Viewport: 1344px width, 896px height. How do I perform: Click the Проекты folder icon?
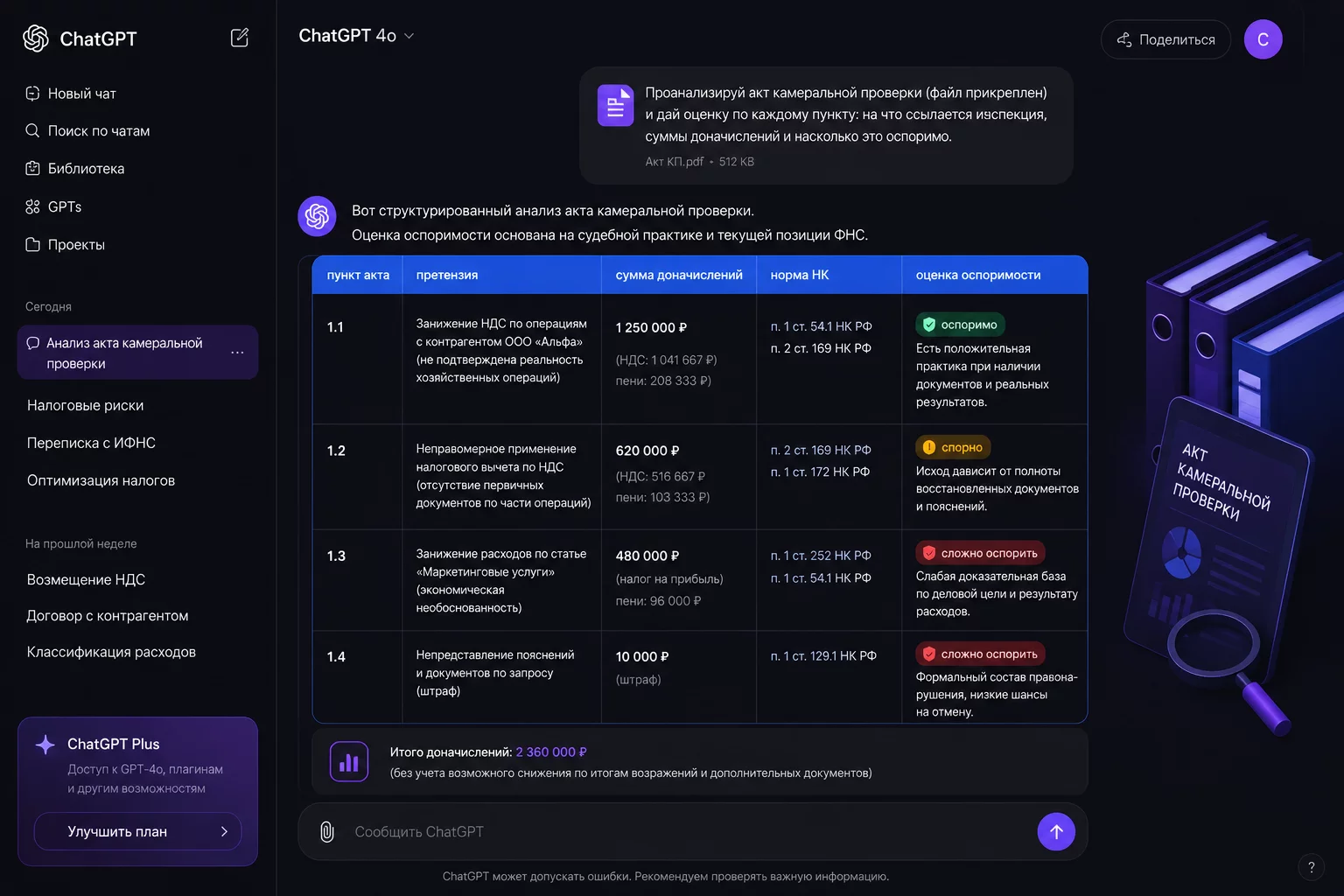click(x=32, y=245)
